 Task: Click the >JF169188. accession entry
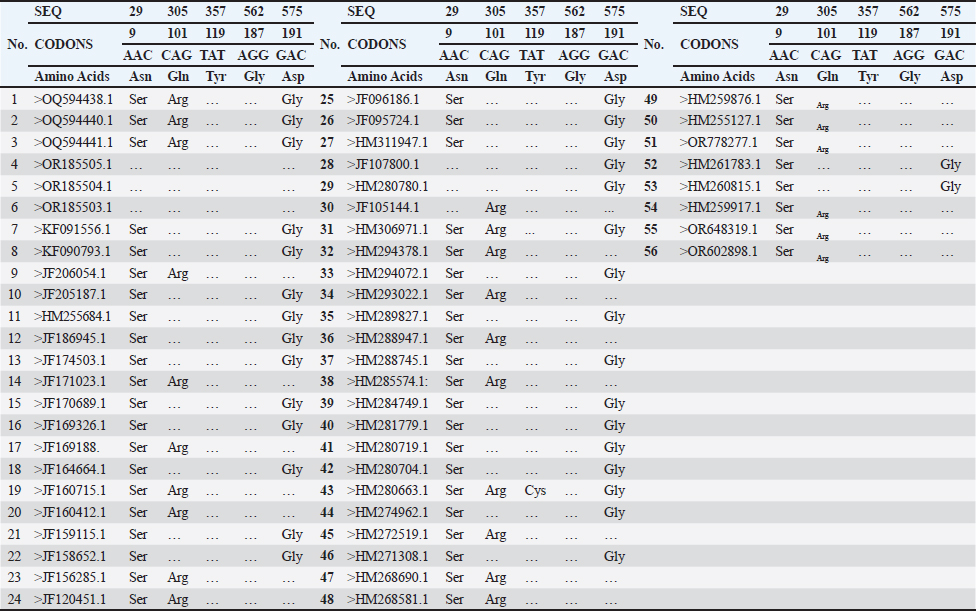(68, 447)
